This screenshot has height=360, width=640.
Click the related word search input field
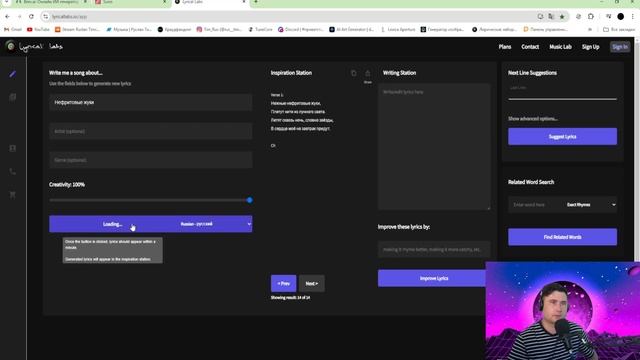pos(536,204)
